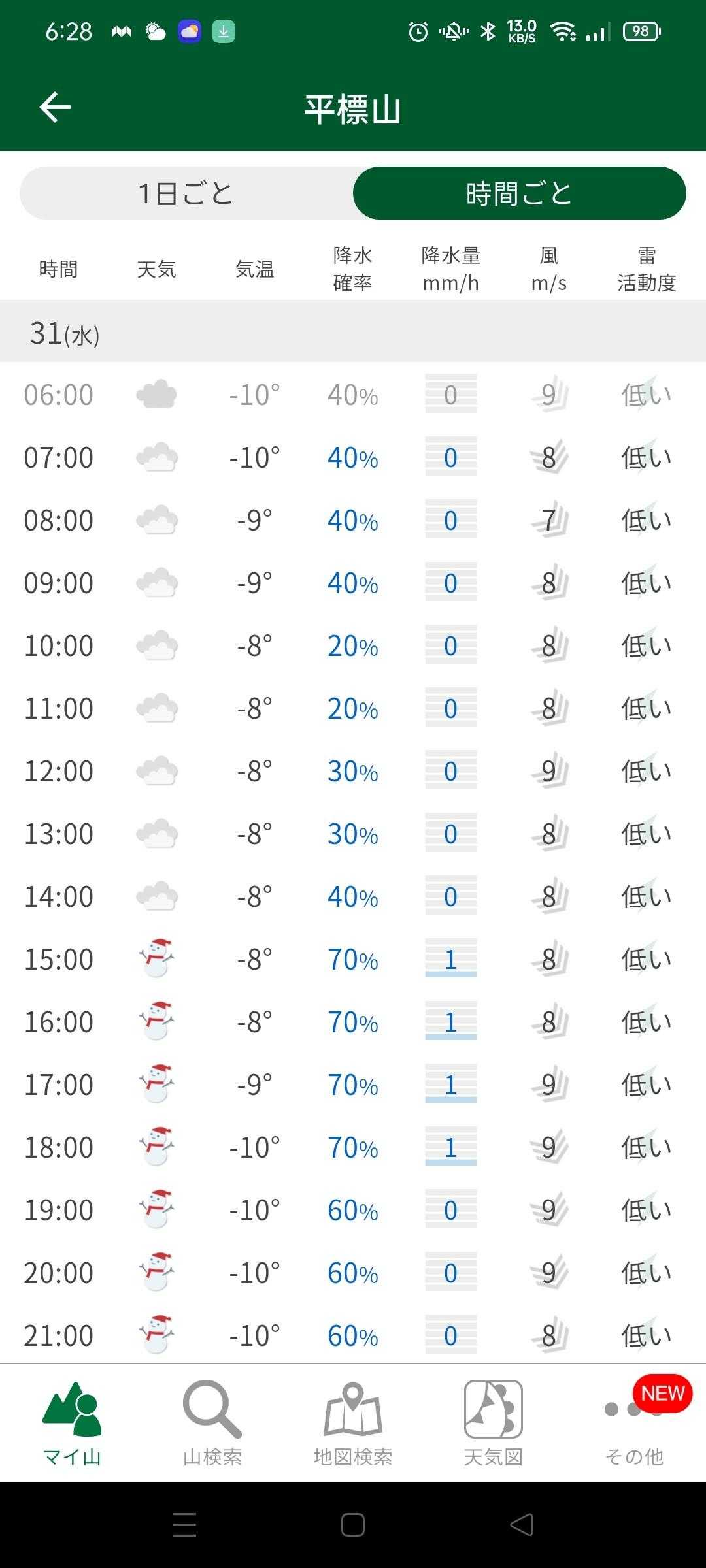Tap the lightning level at 12:00
The height and width of the screenshot is (1568, 706).
pyautogui.click(x=647, y=771)
